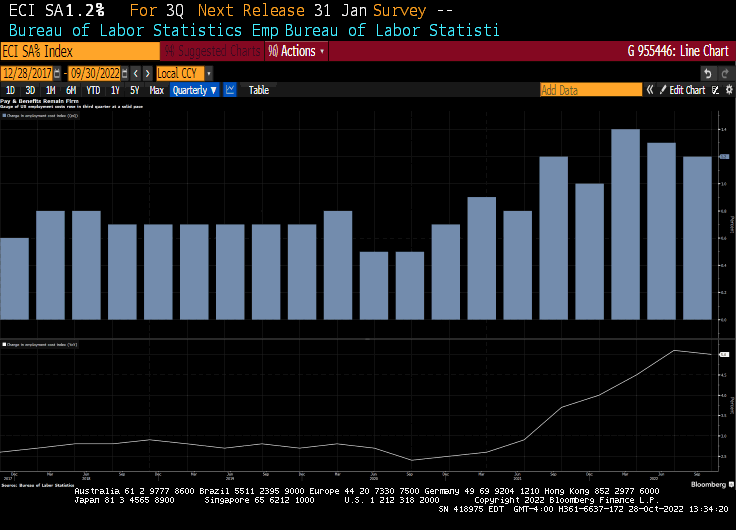Screen dimensions: 736x530
Task: Switch to Table view
Action: pyautogui.click(x=258, y=90)
